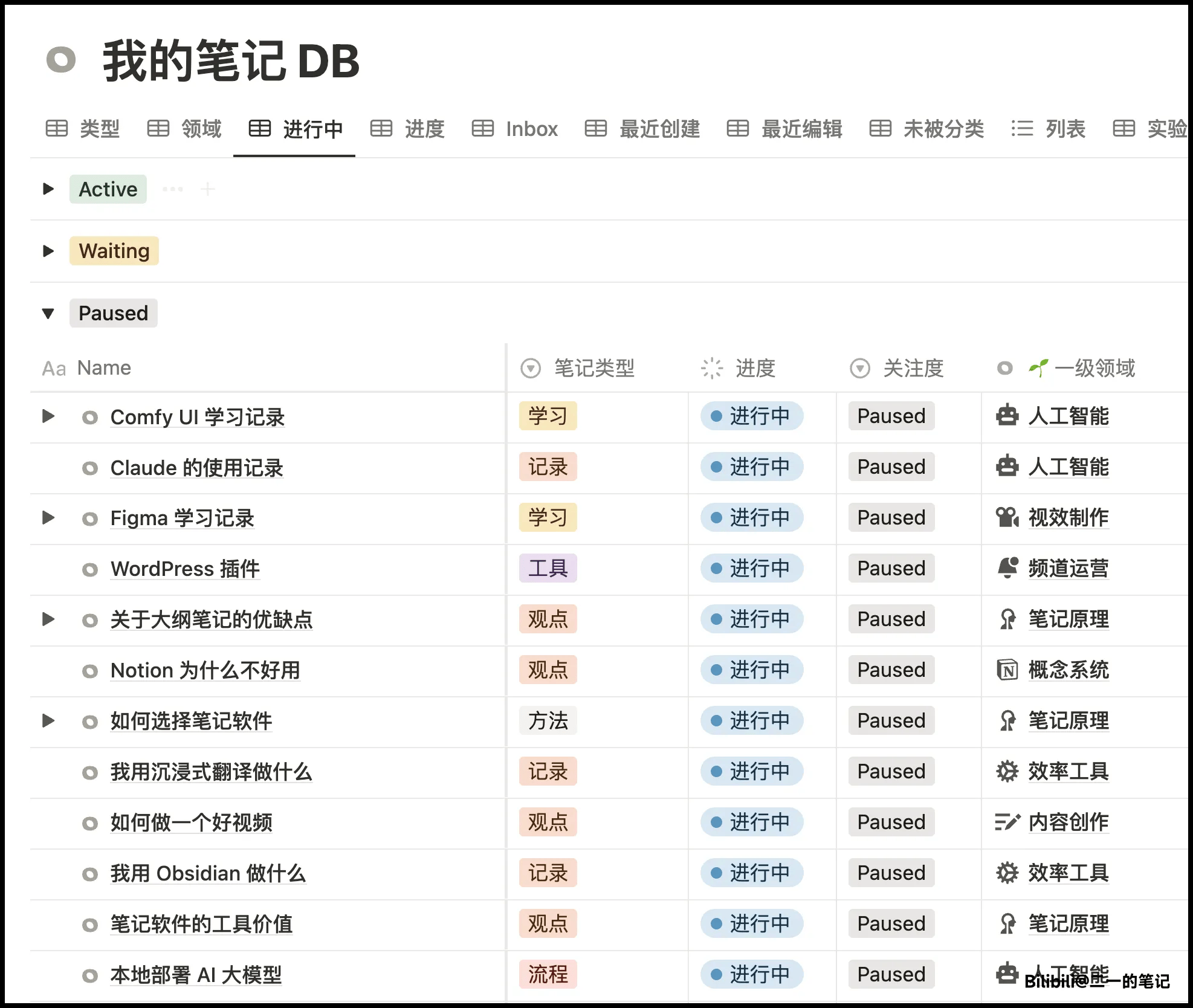
Task: Click page icon before 如何做一个好视频
Action: tap(90, 823)
